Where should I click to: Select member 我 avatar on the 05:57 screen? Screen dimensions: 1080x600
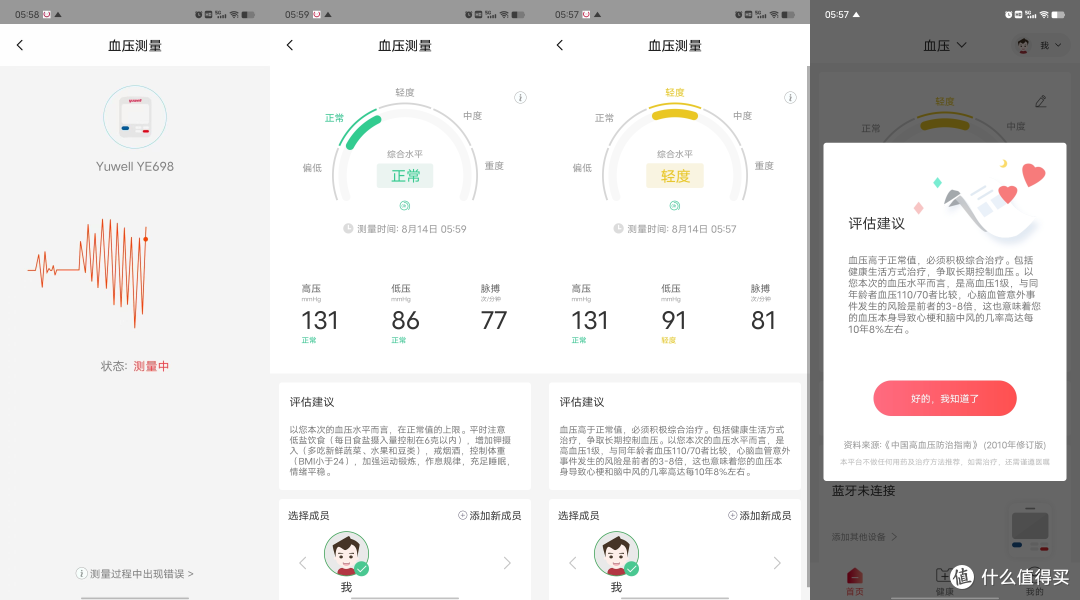click(x=616, y=553)
